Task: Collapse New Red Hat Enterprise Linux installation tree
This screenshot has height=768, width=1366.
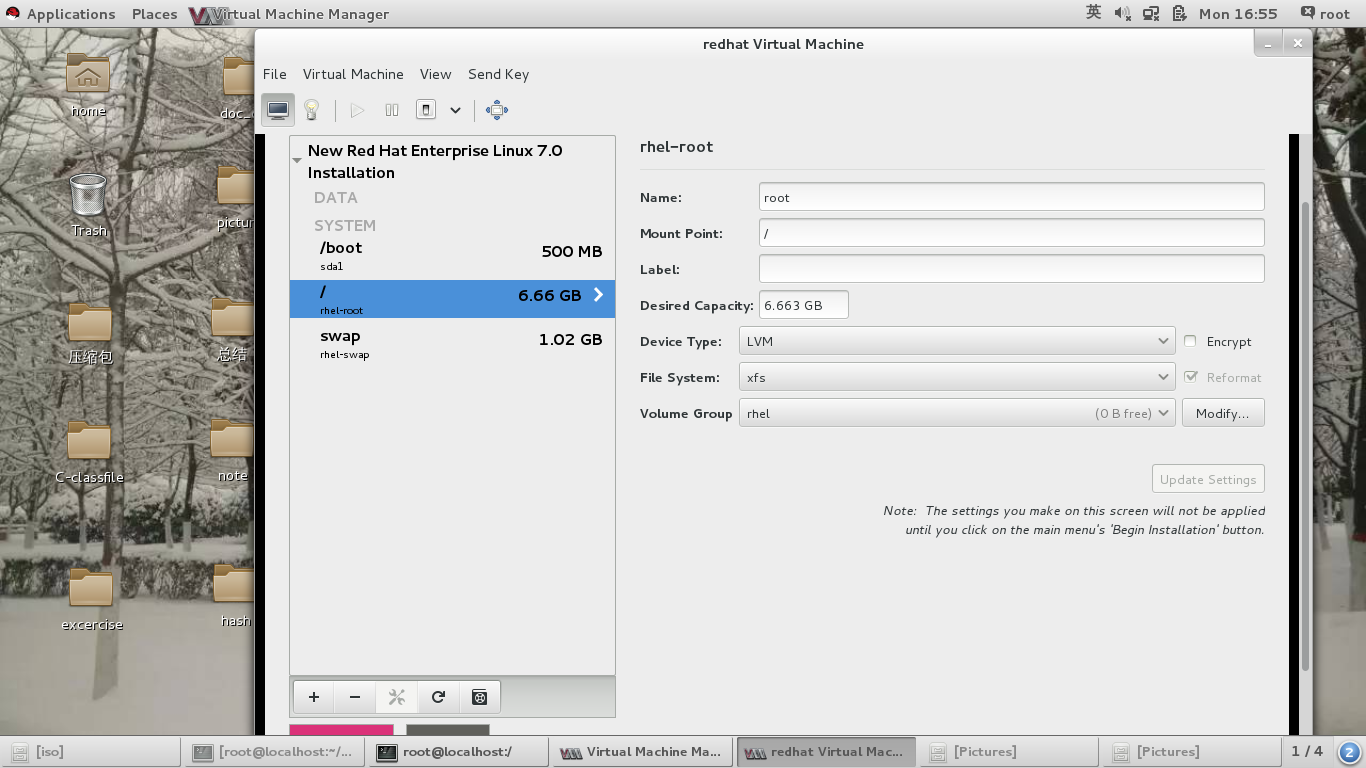Action: pos(297,160)
